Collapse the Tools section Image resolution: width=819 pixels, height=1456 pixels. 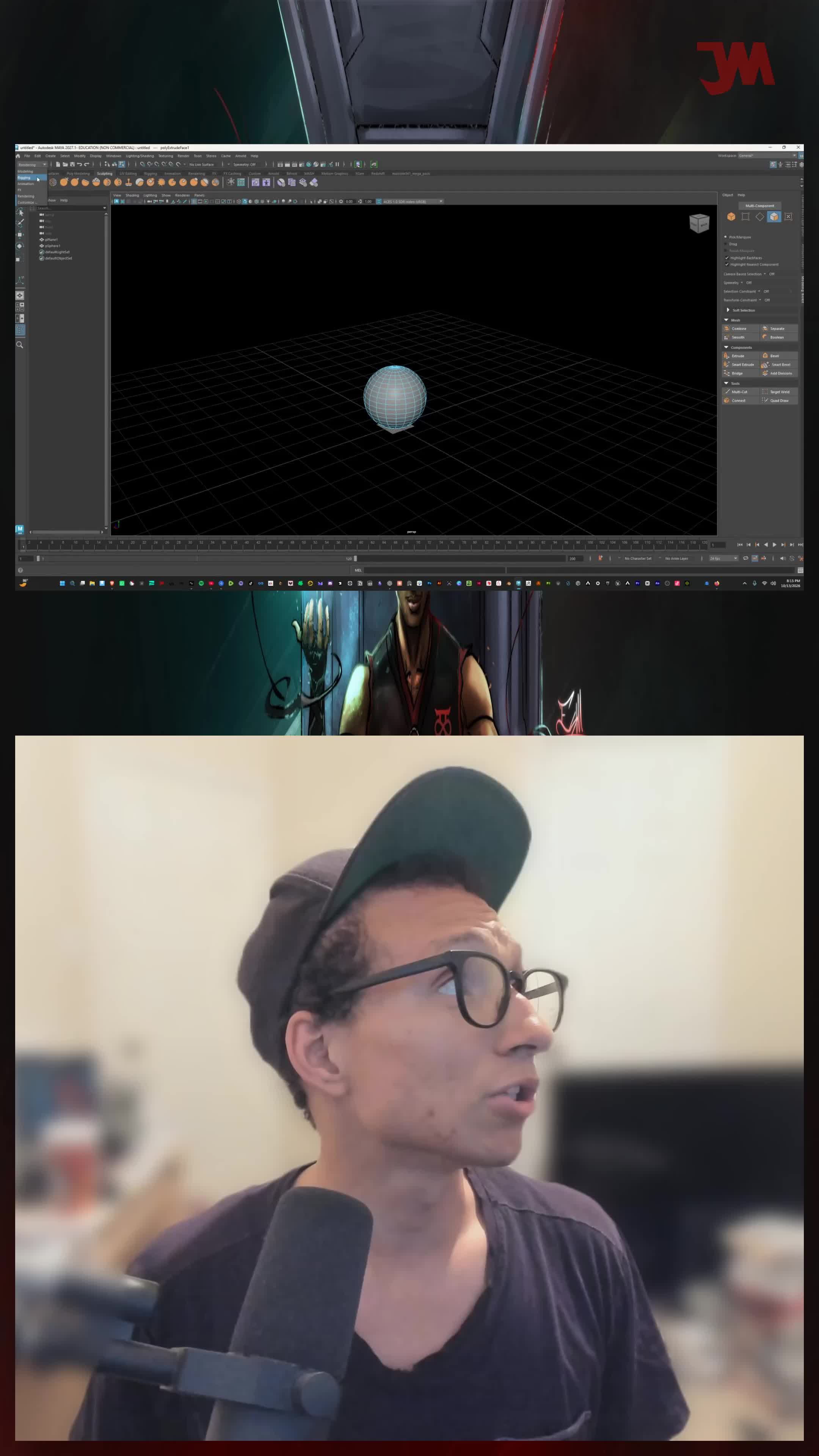(x=726, y=383)
